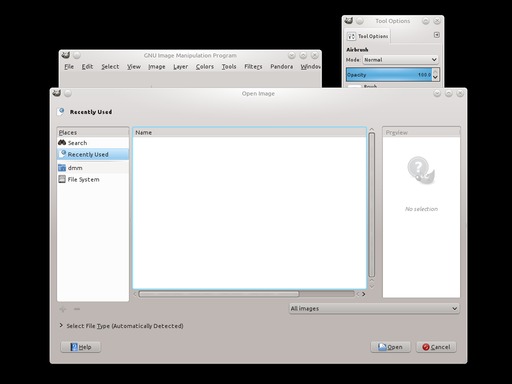Click the Name column header
The image size is (512, 384).
249,132
